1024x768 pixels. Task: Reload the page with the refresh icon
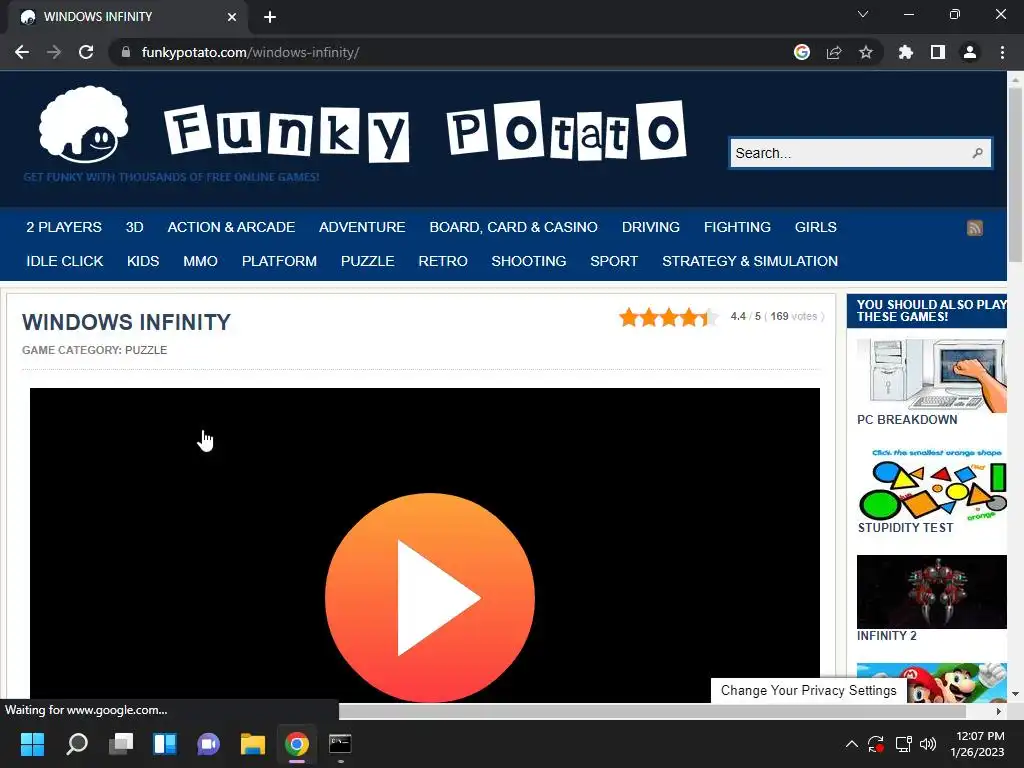tap(86, 52)
